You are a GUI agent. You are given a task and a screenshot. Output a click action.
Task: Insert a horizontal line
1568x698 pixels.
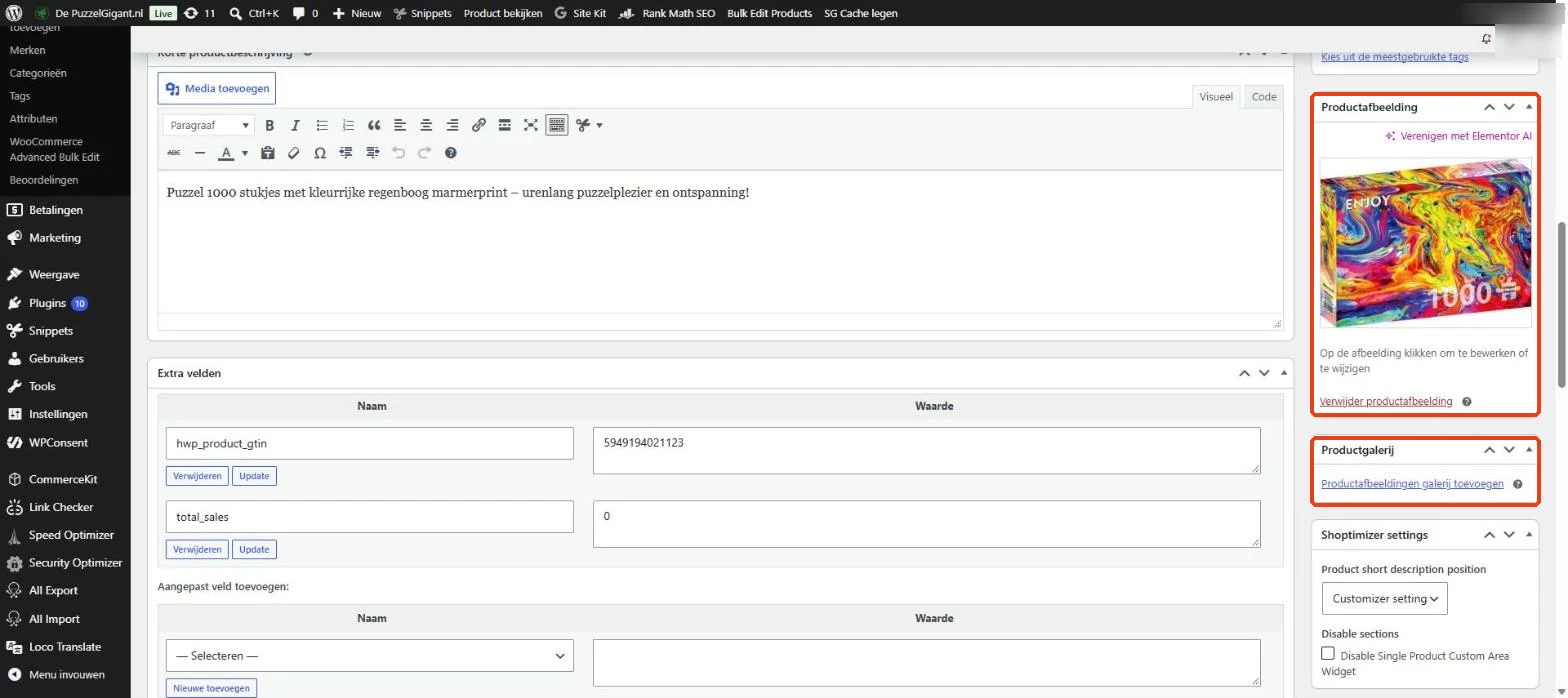pos(200,153)
